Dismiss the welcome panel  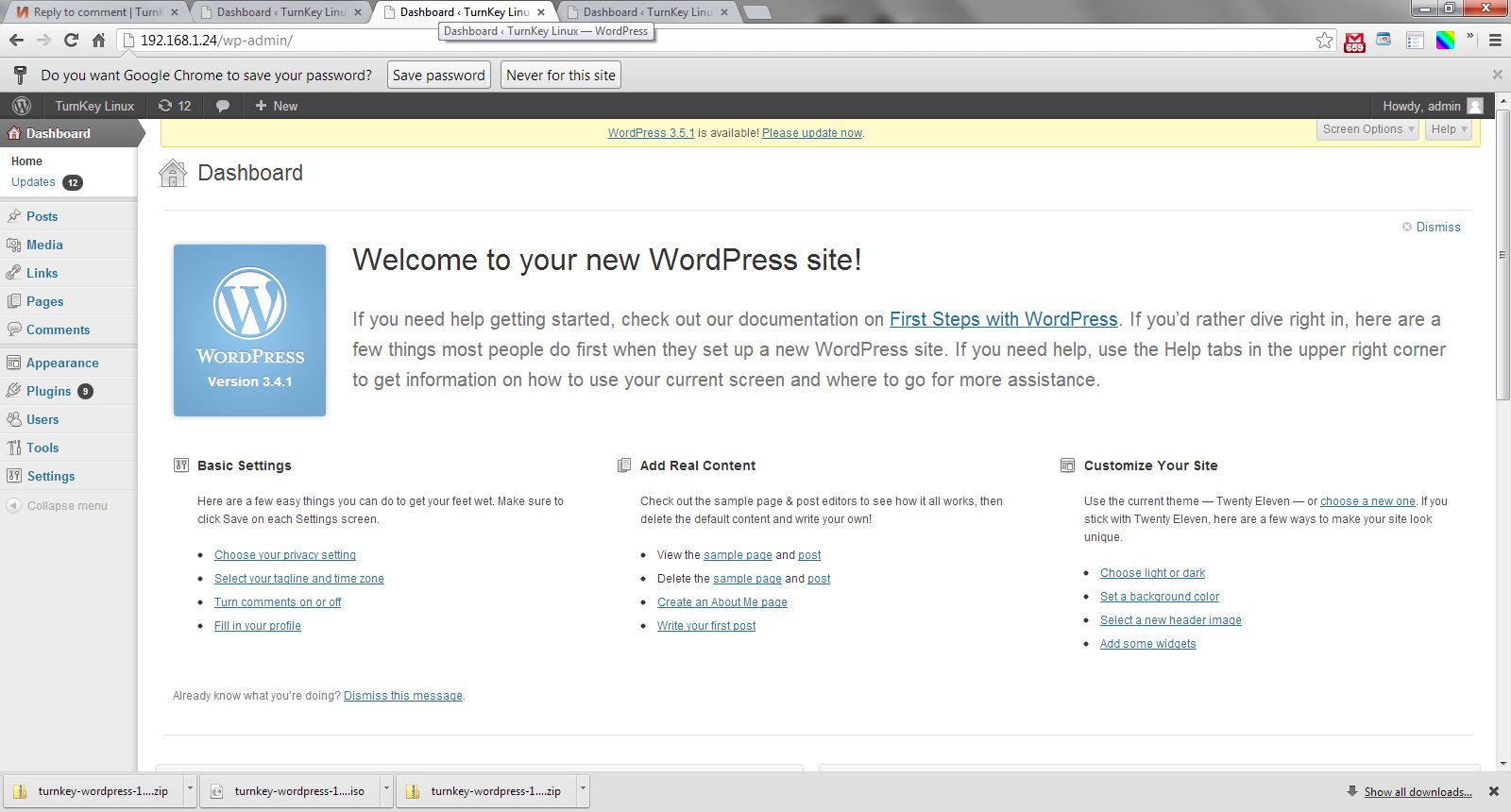click(x=1437, y=228)
